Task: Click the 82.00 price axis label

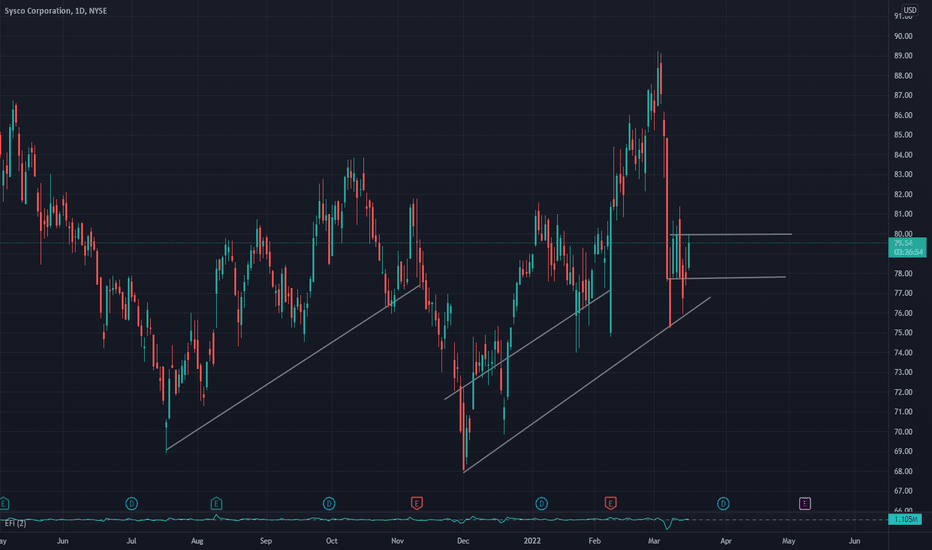Action: 903,194
